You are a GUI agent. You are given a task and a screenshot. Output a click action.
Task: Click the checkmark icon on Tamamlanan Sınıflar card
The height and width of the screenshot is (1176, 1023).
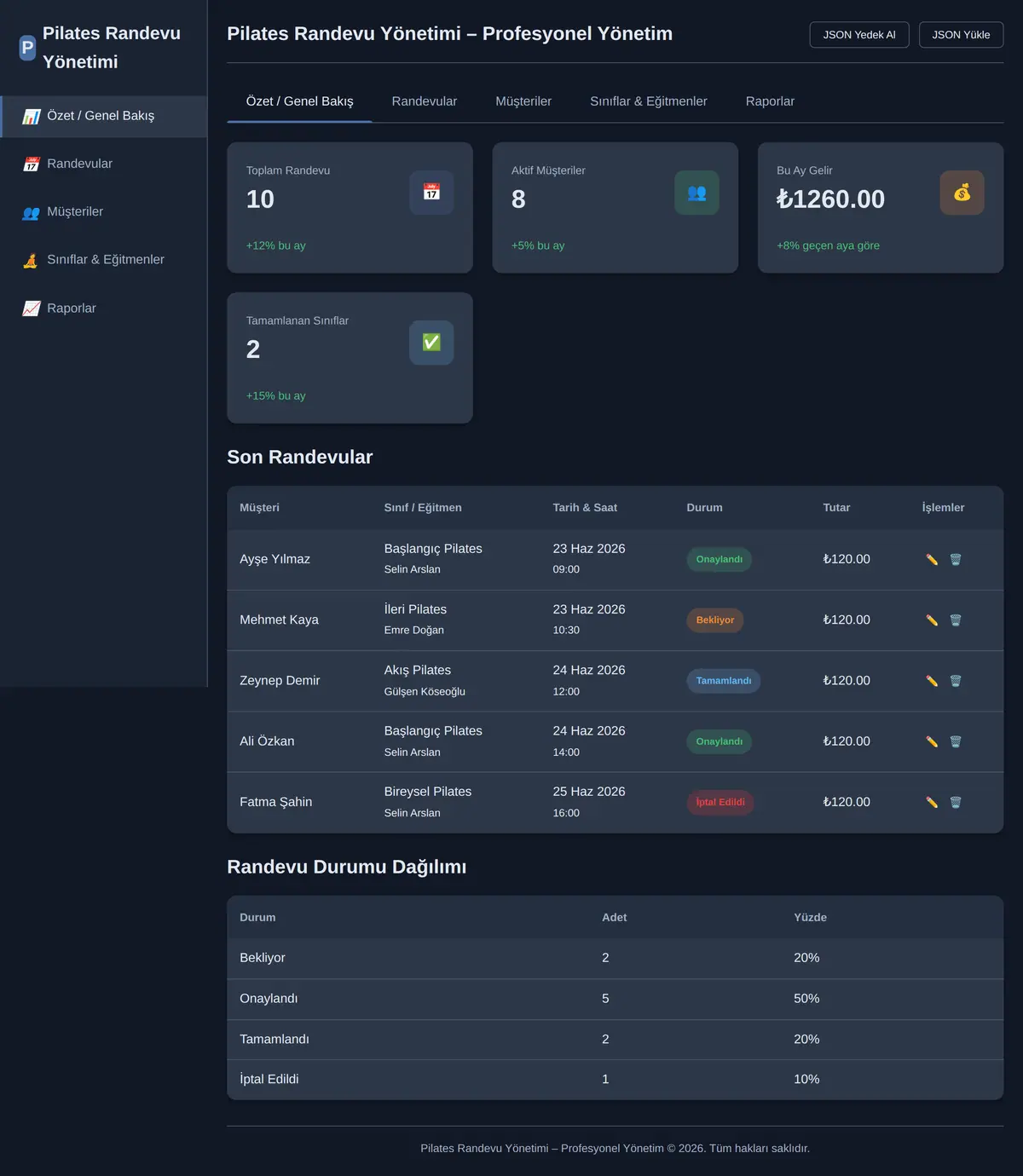pos(431,343)
